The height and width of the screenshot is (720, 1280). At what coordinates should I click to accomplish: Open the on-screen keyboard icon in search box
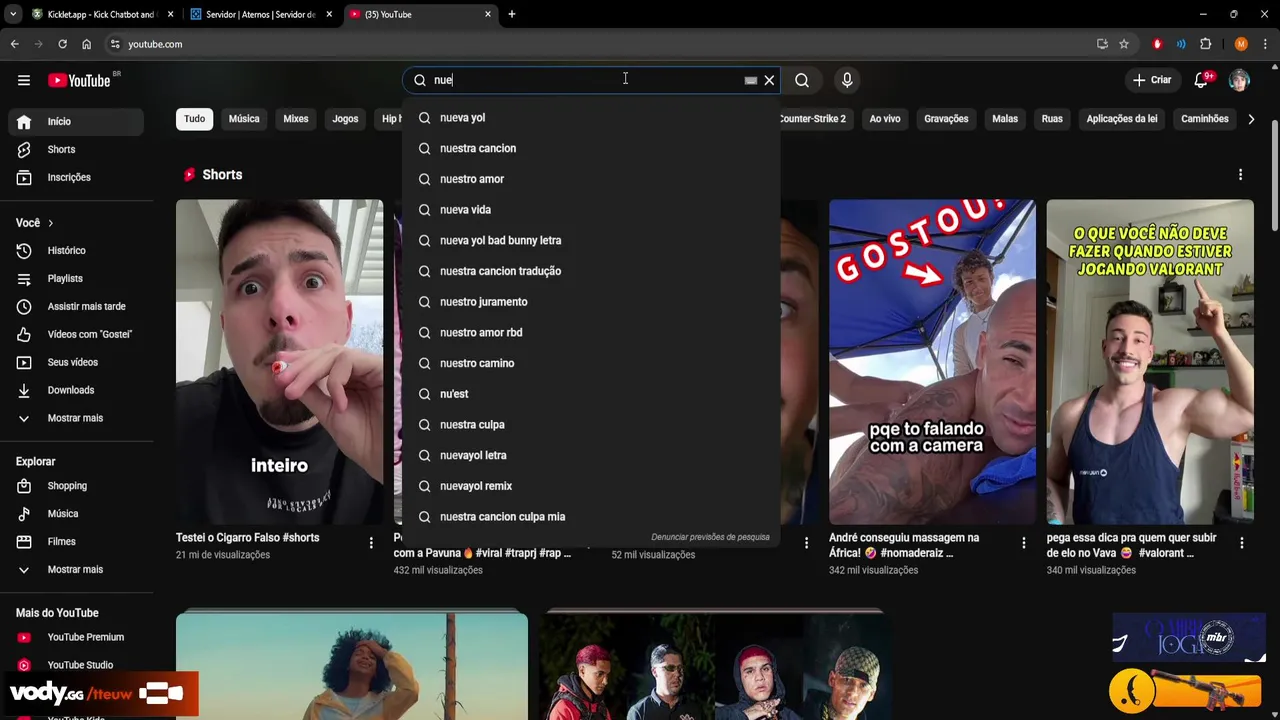click(751, 80)
